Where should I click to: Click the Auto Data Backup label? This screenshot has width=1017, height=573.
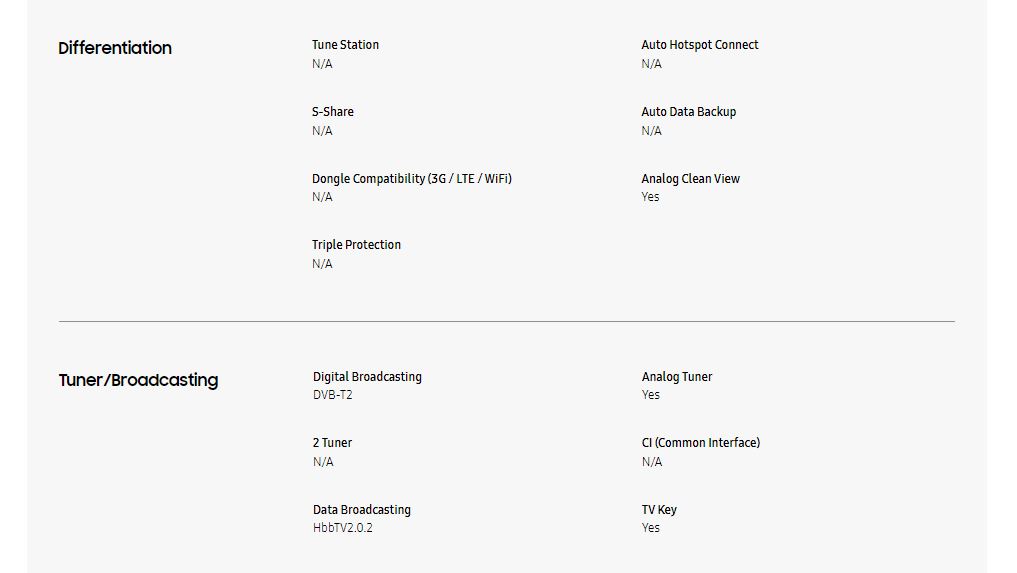(688, 112)
